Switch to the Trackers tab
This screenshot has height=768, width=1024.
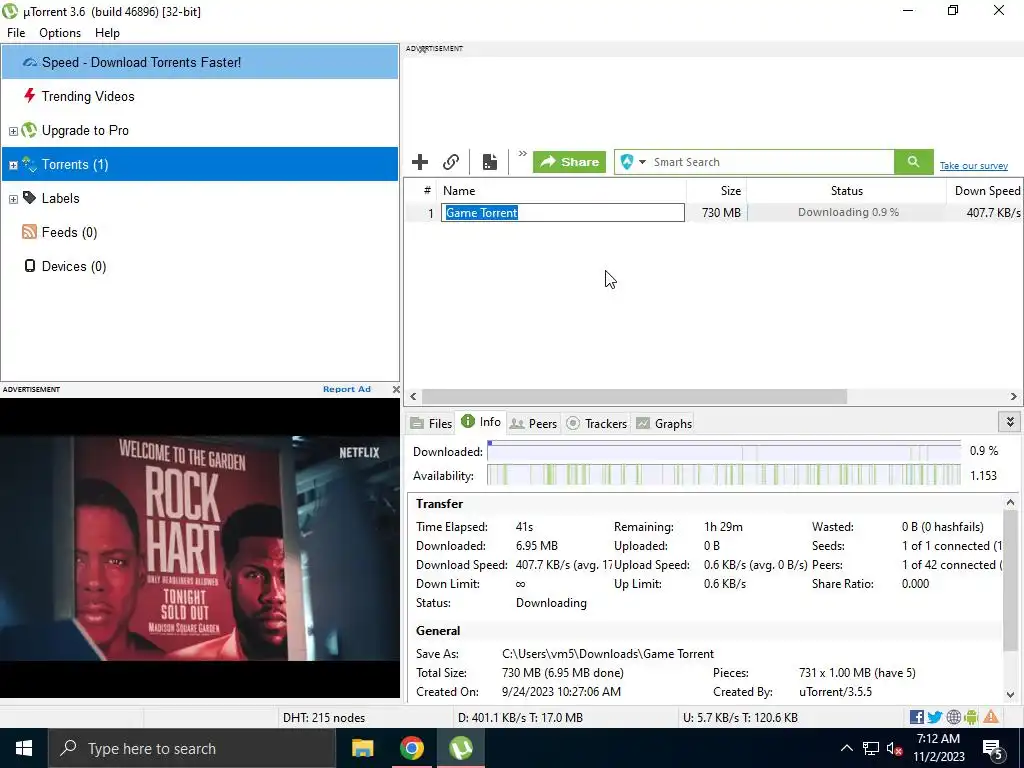tap(596, 423)
